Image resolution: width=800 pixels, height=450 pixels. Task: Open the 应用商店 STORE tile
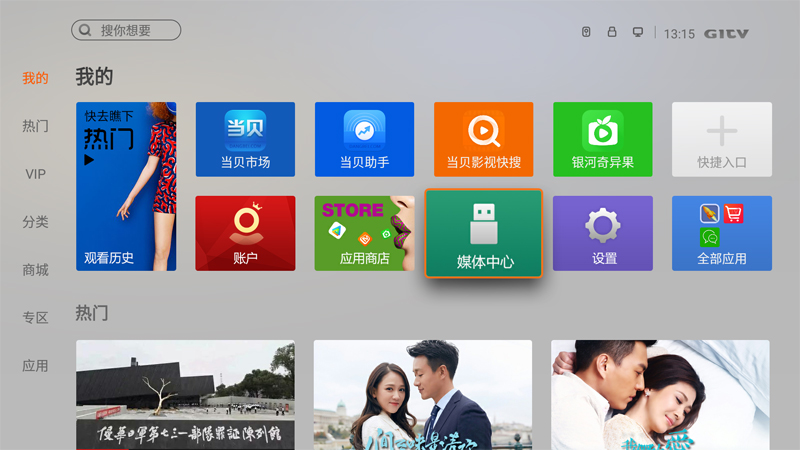pos(364,233)
